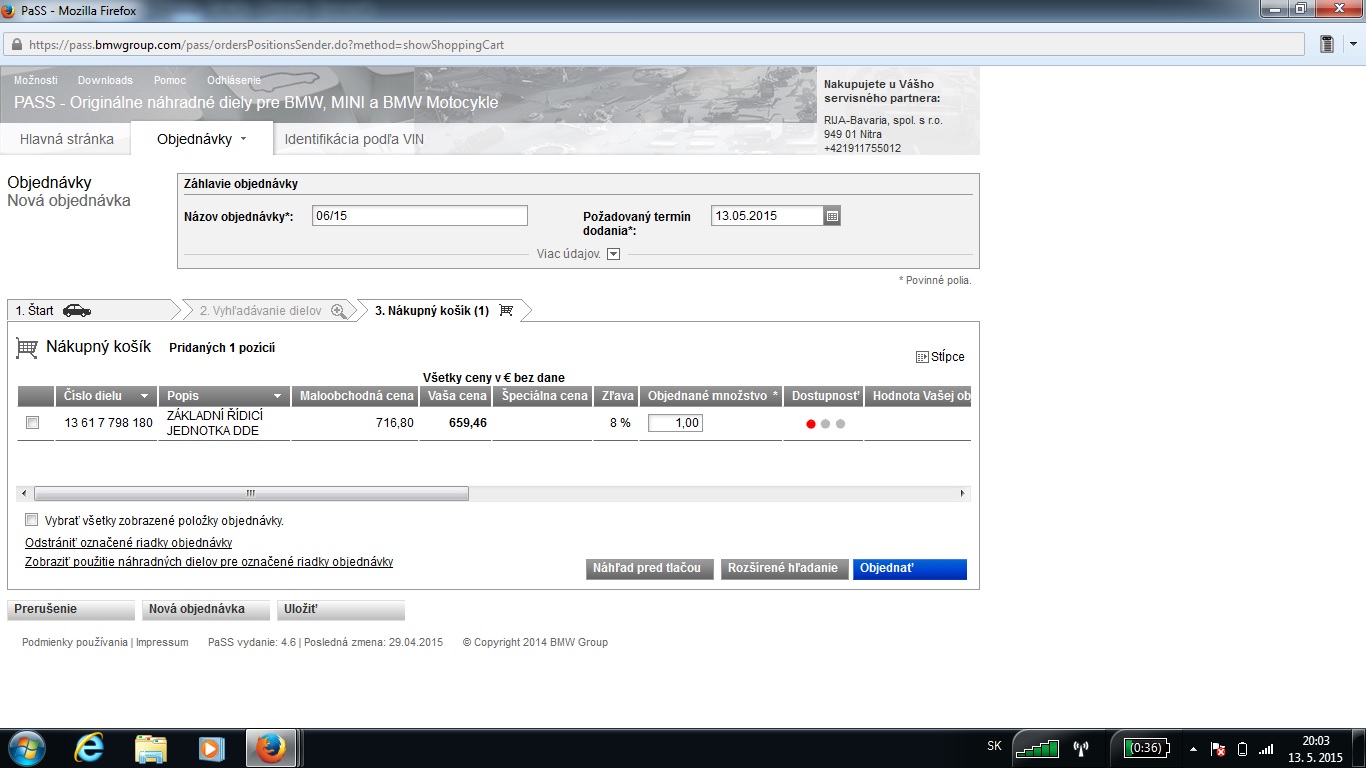Click the blue Objednať button

click(910, 568)
